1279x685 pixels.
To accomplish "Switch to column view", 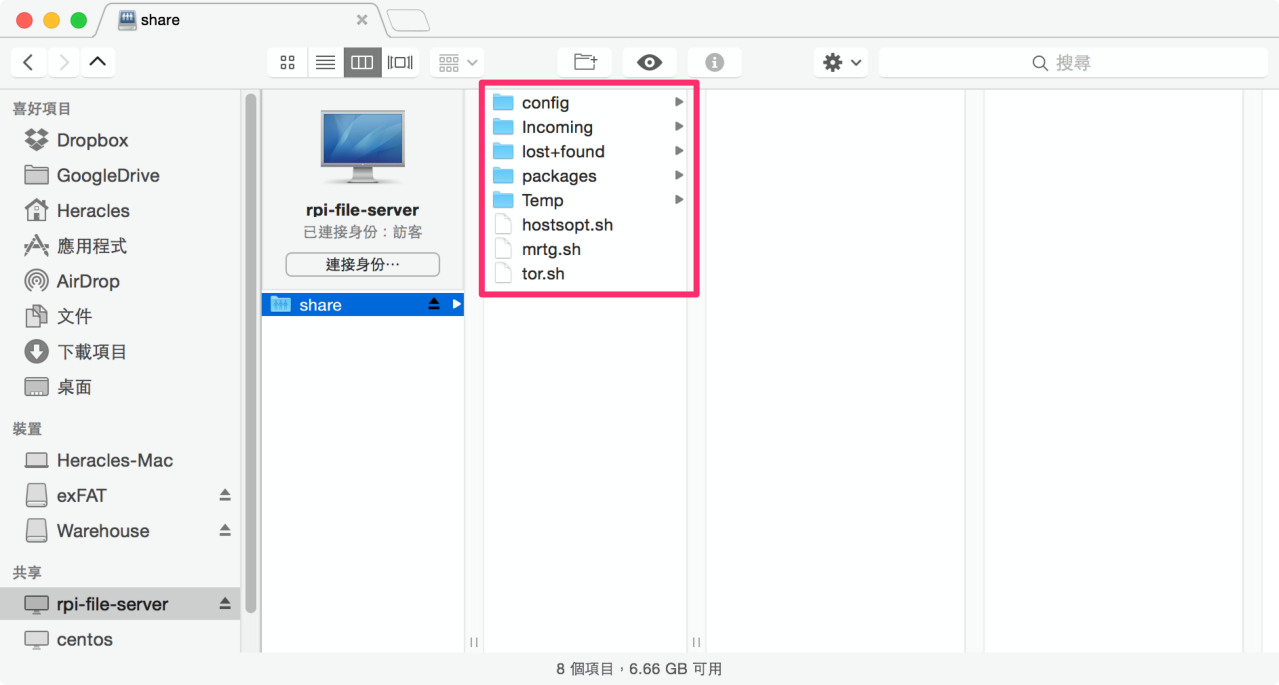I will pos(362,62).
